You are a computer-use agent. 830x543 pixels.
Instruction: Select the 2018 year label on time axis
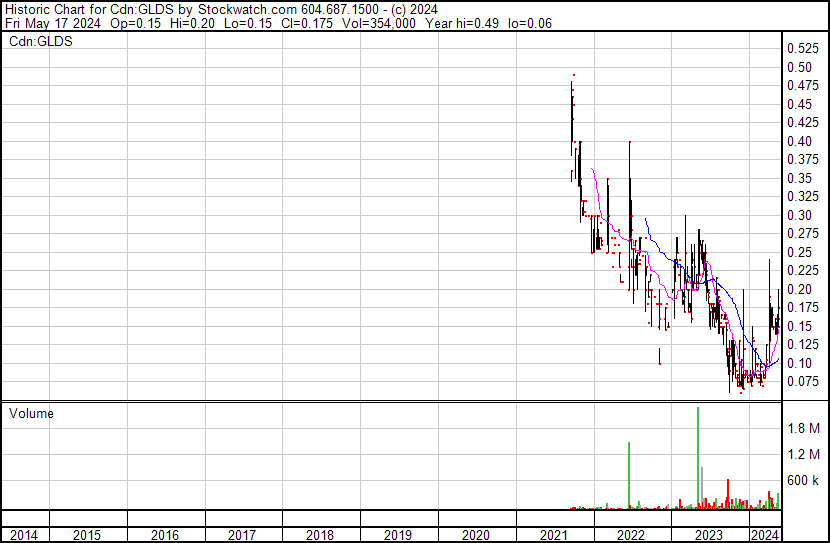tap(319, 534)
